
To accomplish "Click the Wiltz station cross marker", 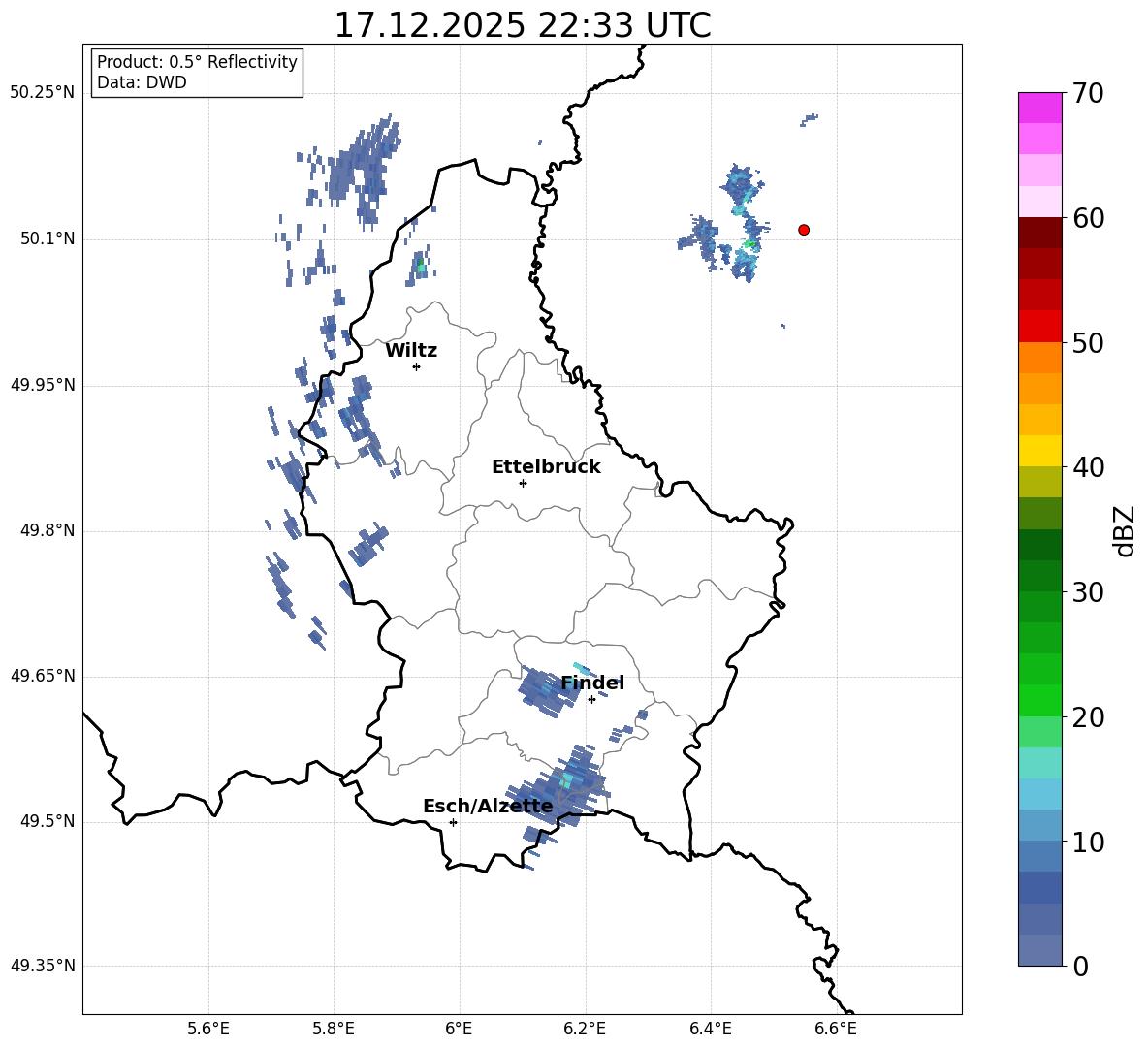I will (x=417, y=366).
